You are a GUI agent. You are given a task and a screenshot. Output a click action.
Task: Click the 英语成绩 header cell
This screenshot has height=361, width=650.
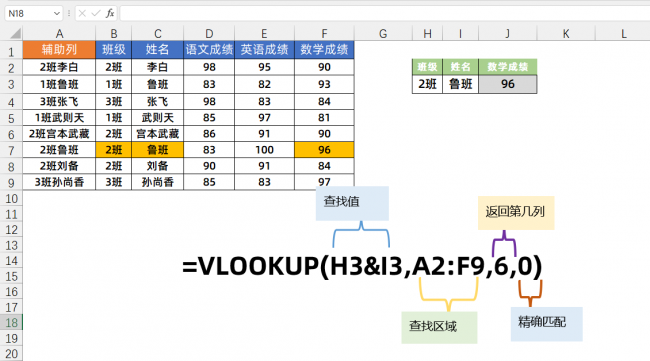click(x=264, y=50)
